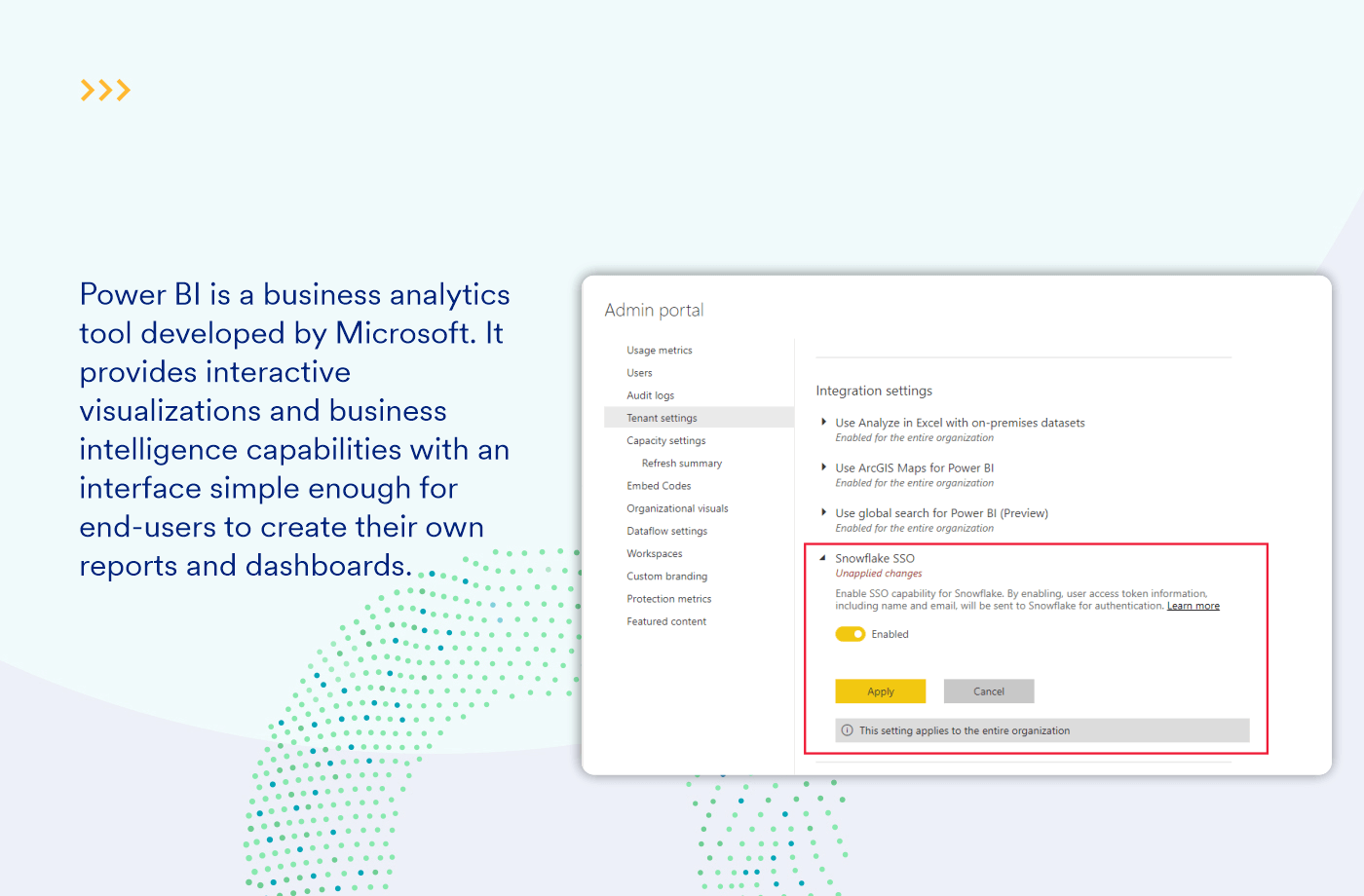Open Custom branding settings
1364x896 pixels.
coord(667,577)
